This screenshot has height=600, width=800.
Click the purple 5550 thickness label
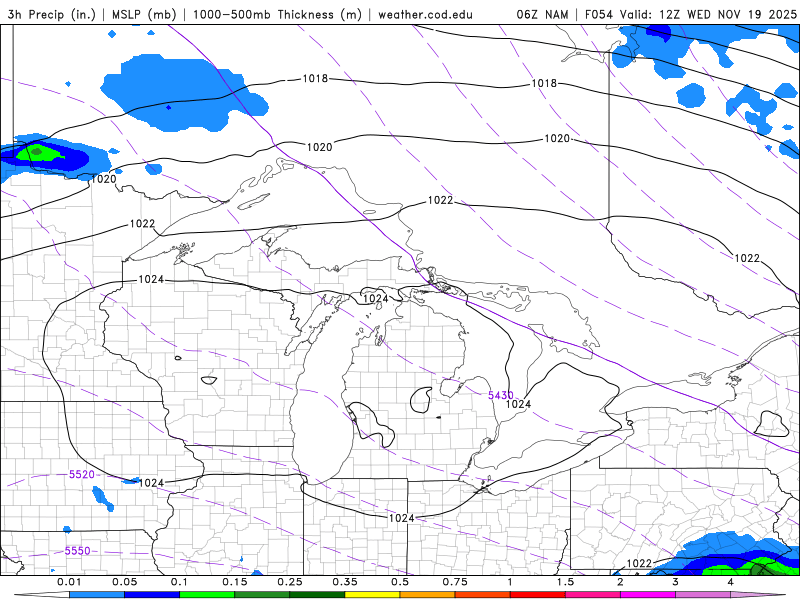tap(78, 551)
